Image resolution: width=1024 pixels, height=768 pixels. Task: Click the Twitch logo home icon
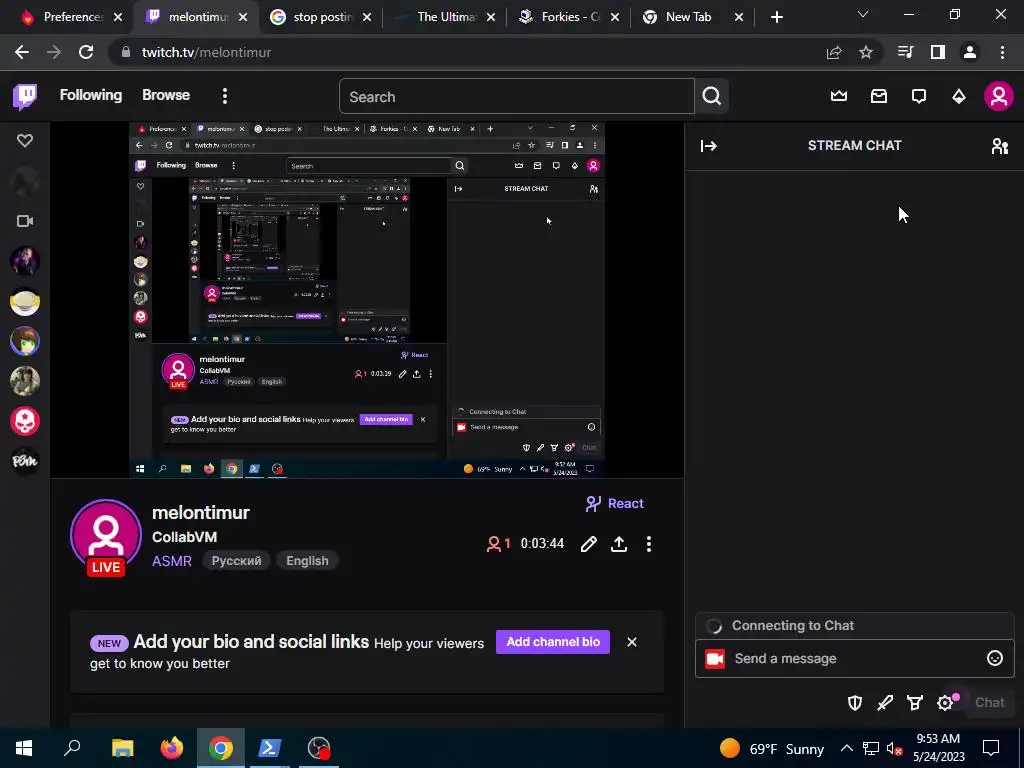(25, 97)
